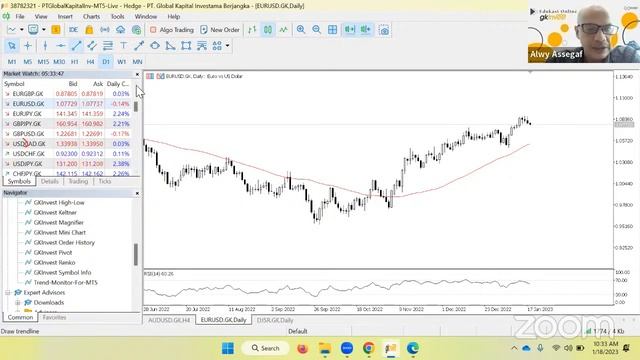This screenshot has width=640, height=360.
Task: Open the Tools menu
Action: (x=117, y=17)
